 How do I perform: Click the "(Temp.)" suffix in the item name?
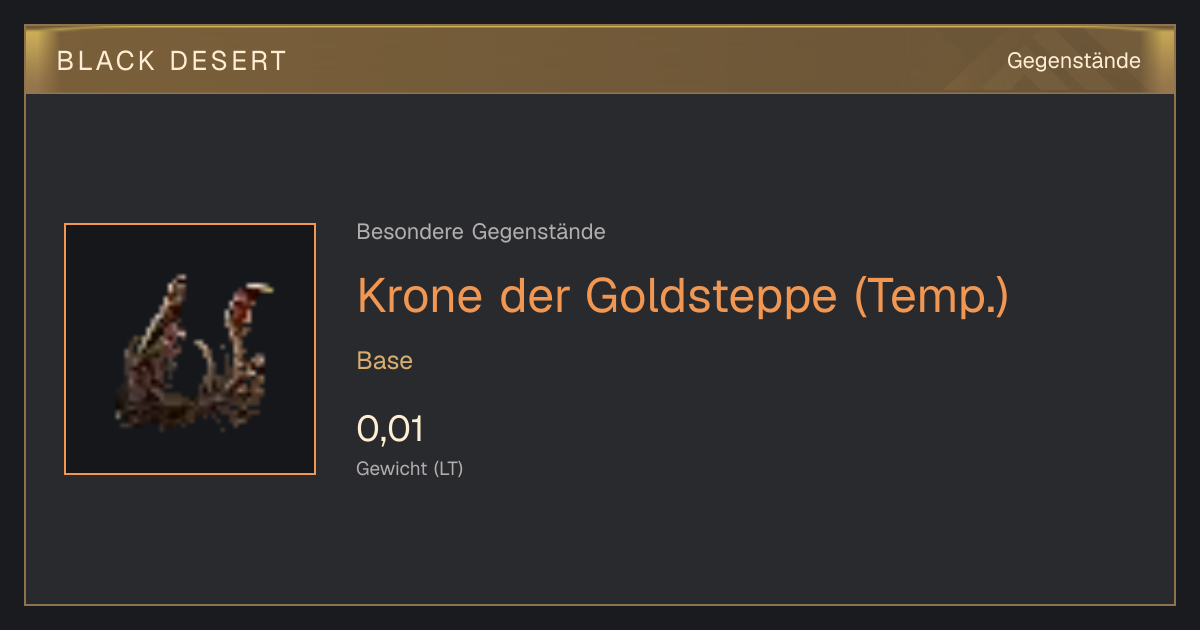932,296
